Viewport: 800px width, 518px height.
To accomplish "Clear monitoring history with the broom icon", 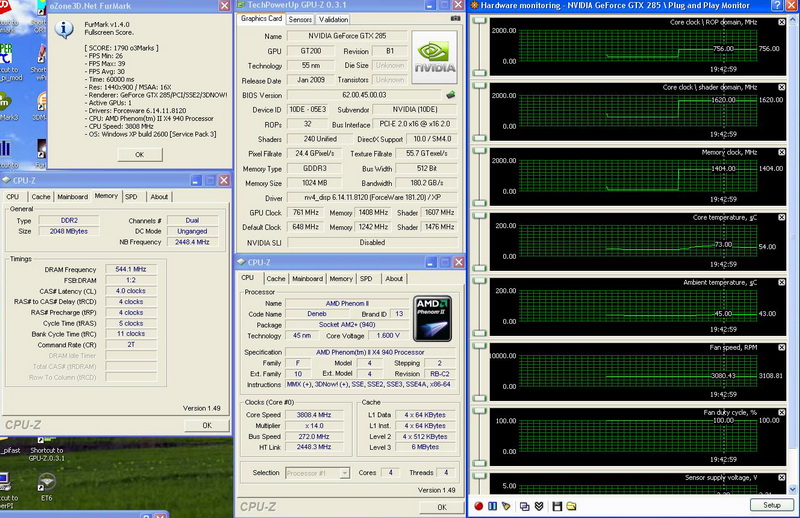I will (506, 506).
